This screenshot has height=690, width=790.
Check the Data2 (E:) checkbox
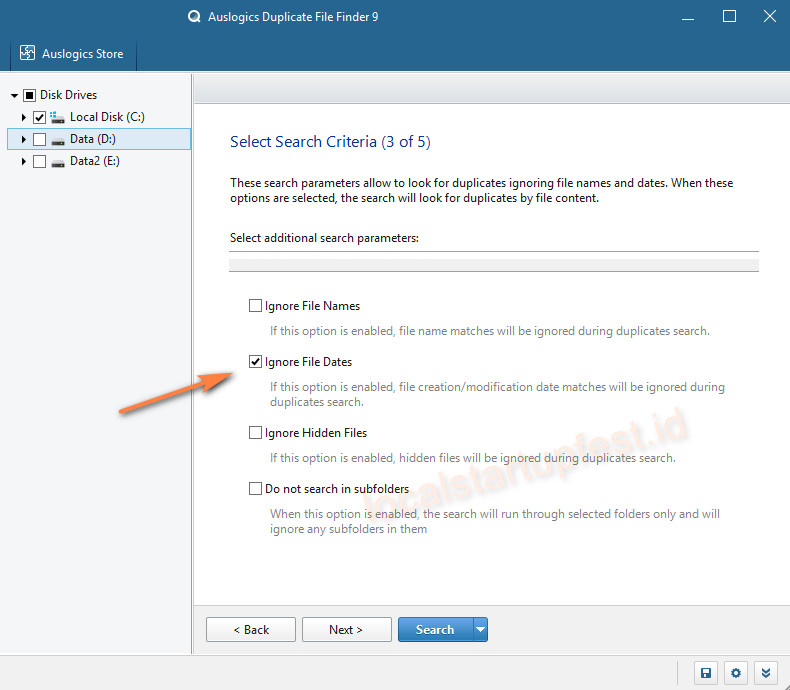click(39, 162)
